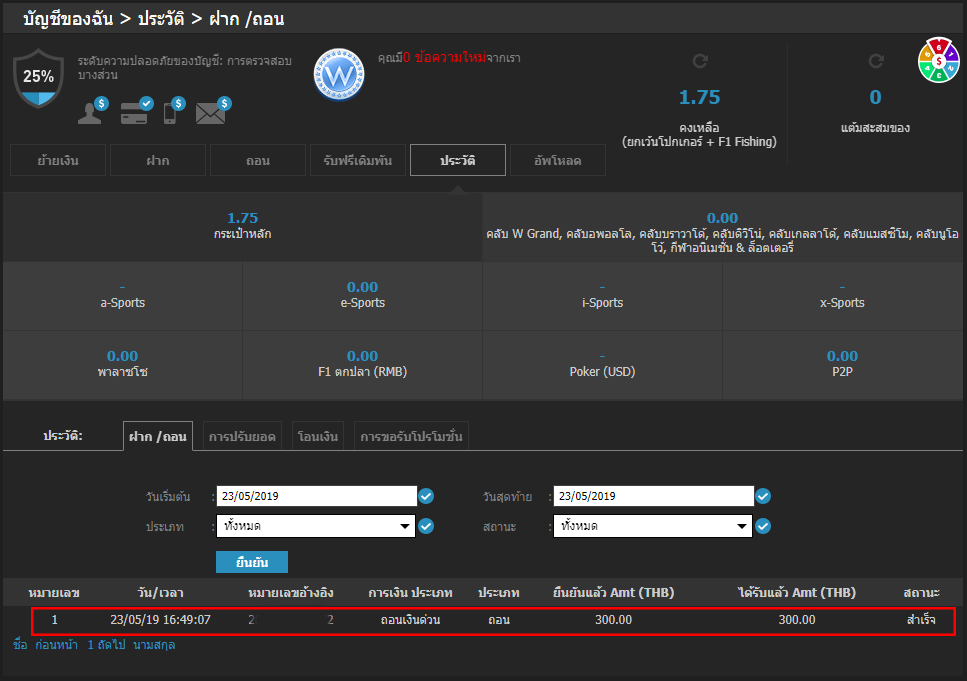Refresh the reward points counter
Image resolution: width=967 pixels, height=681 pixels.
pyautogui.click(x=876, y=61)
